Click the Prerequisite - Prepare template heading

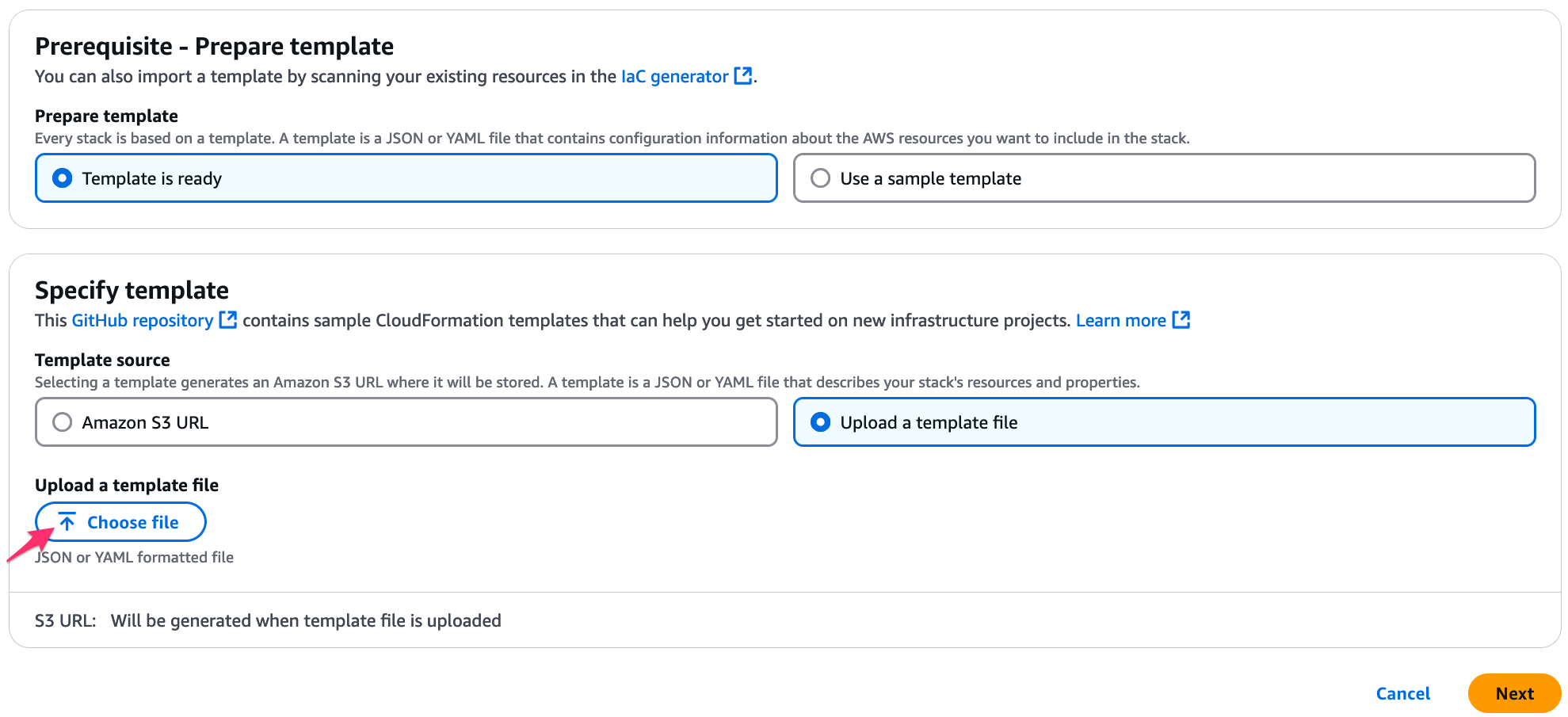tap(213, 45)
